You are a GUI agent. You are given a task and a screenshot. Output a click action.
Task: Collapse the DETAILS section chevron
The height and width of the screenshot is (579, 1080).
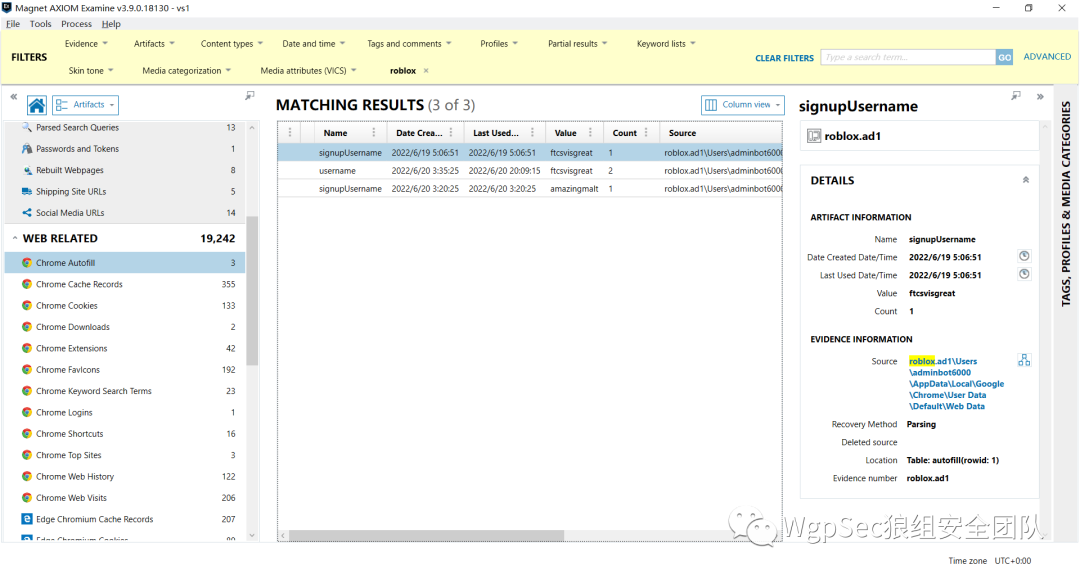(1025, 180)
